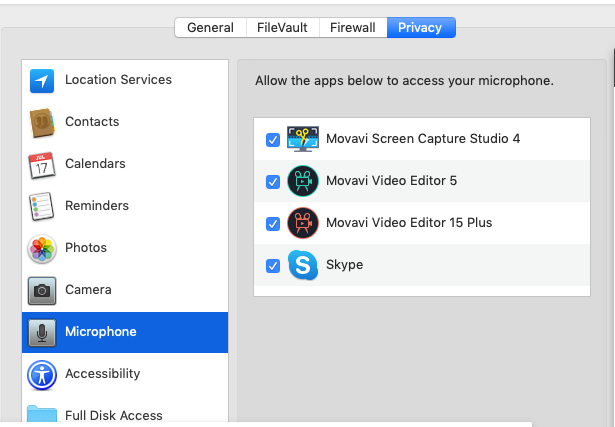Click the Movavi Video Editor 15 Plus icon
Image resolution: width=615 pixels, height=427 pixels.
[303, 223]
